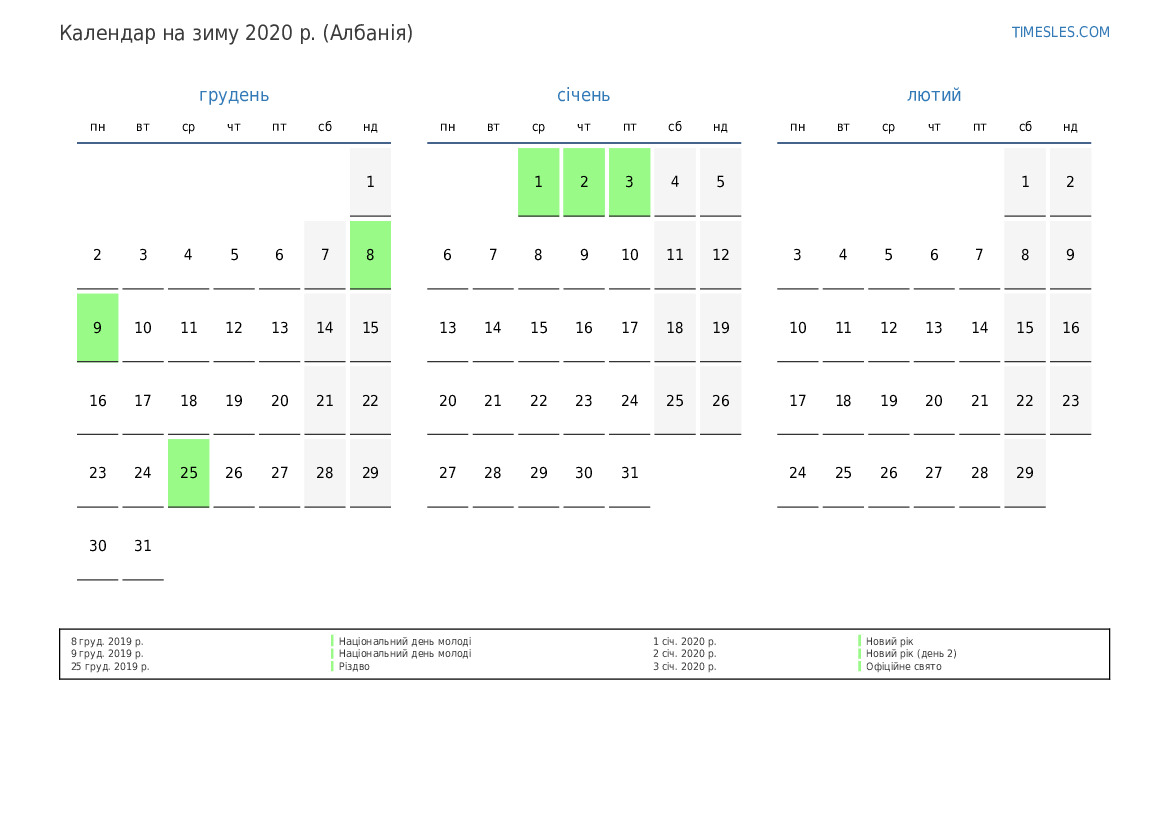Image resolution: width=1169 pixels, height=827 pixels.
Task: Select highlighted December 8 holiday cell
Action: coord(370,255)
